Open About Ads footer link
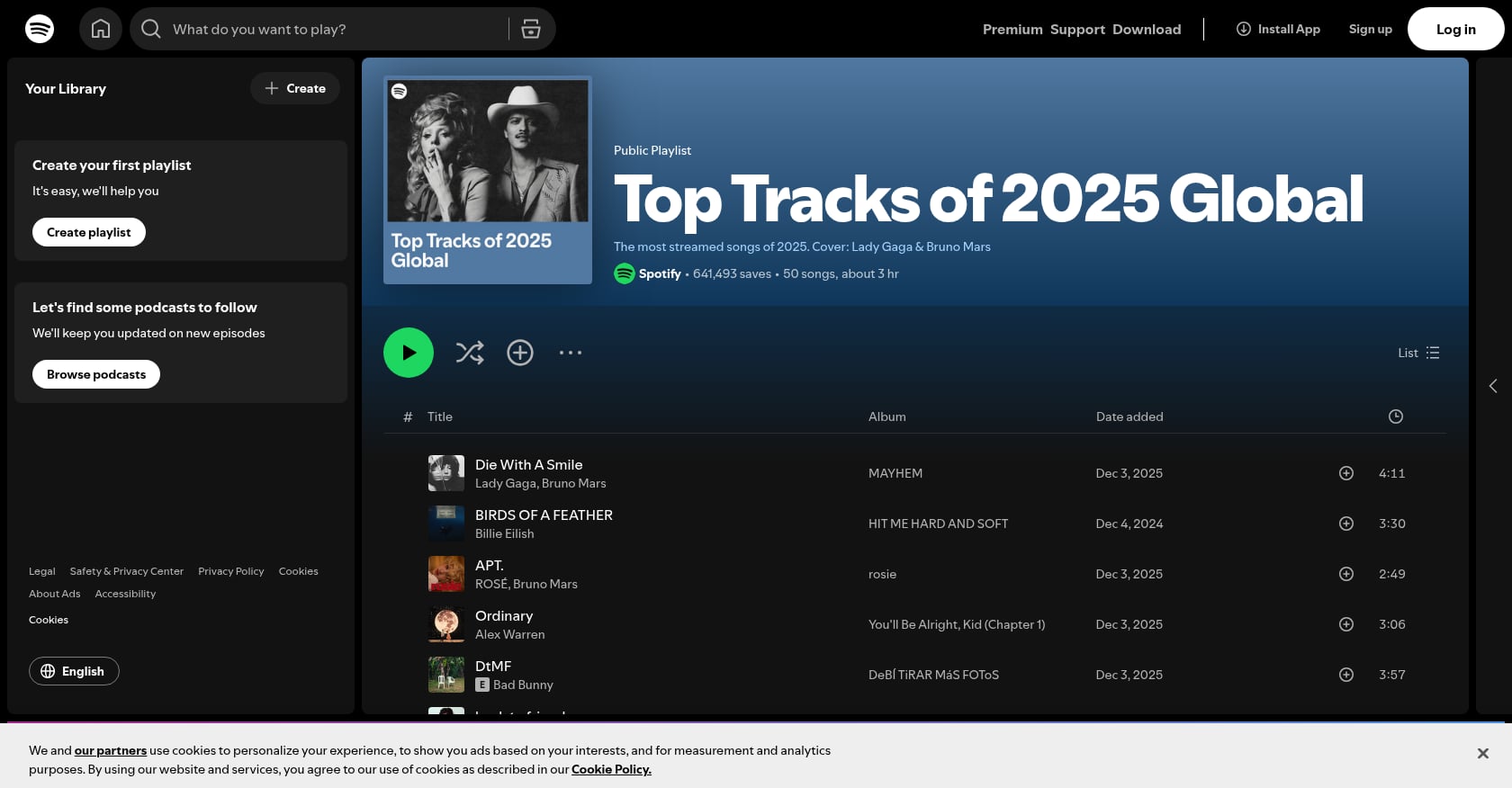This screenshot has width=1512, height=788. [55, 594]
